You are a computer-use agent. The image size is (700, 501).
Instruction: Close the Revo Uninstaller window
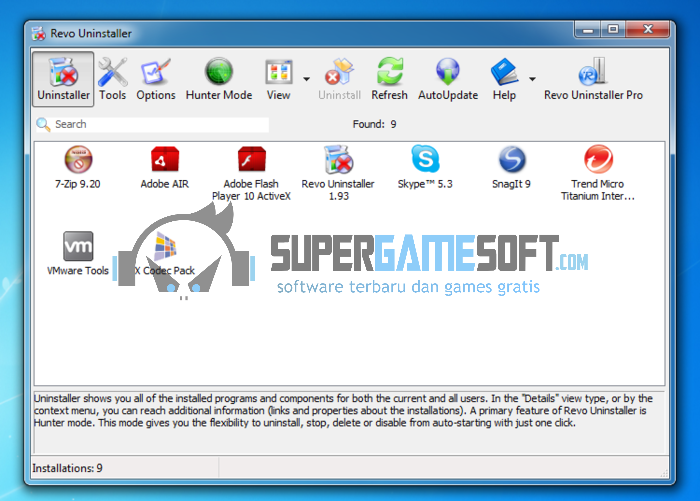click(648, 30)
